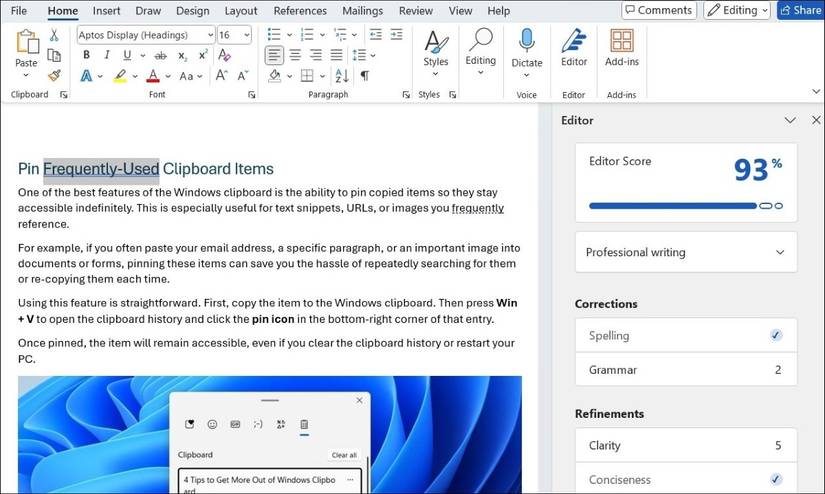Click the Editor Score progress bar

[x=686, y=206]
